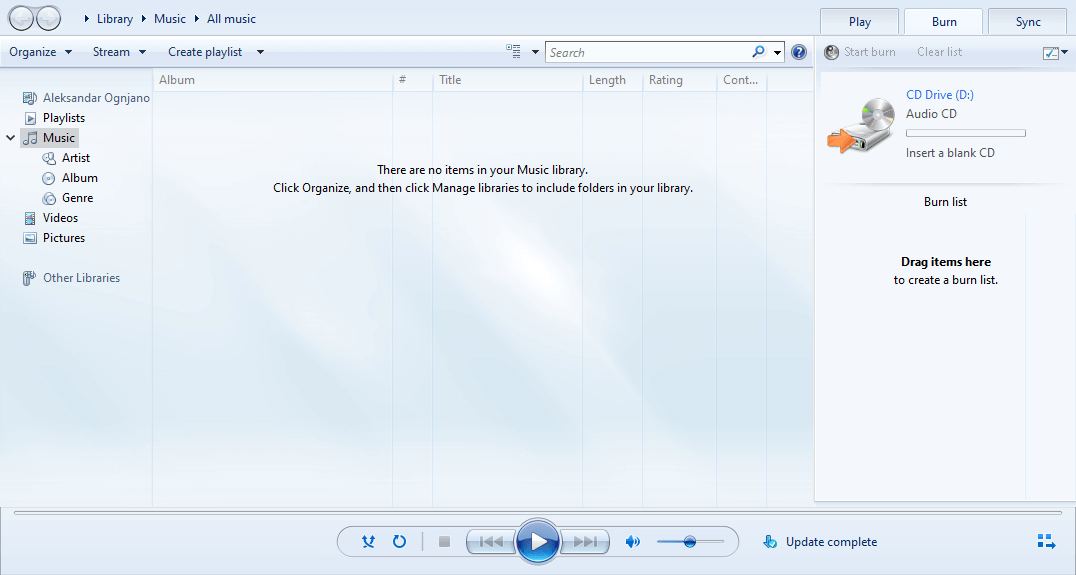Open the Stream dropdown menu
This screenshot has width=1076, height=575.
[119, 52]
